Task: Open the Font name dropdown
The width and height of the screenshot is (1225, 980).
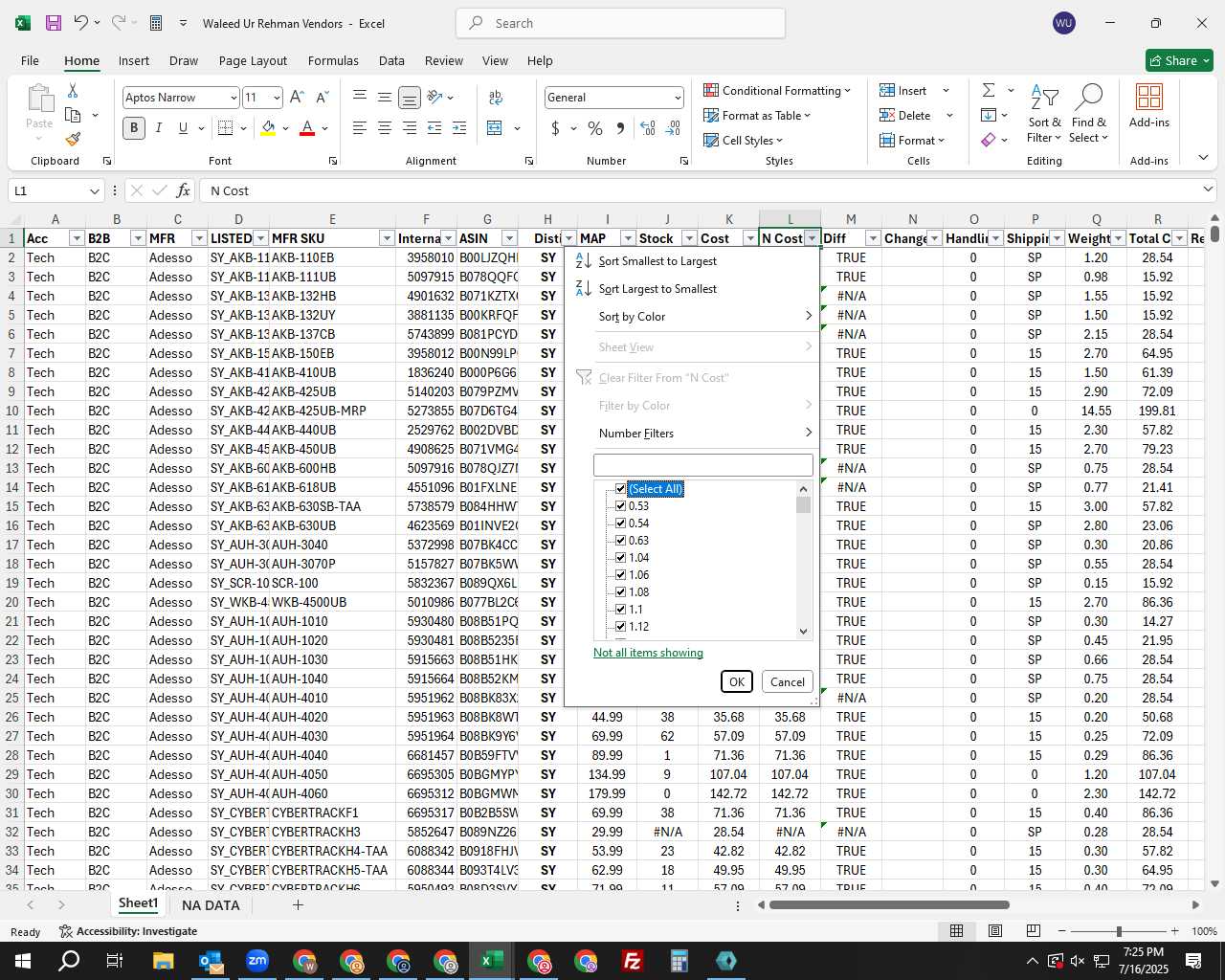Action: [233, 98]
